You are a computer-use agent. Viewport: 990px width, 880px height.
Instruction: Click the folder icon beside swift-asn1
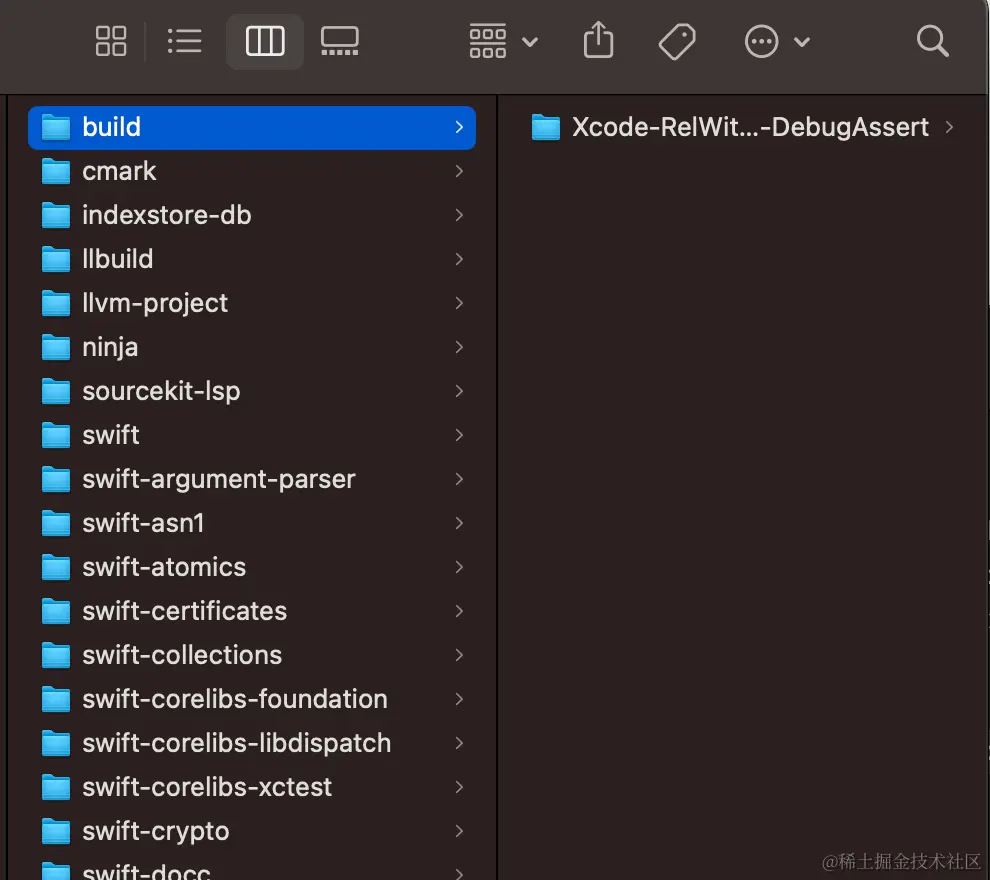56,524
